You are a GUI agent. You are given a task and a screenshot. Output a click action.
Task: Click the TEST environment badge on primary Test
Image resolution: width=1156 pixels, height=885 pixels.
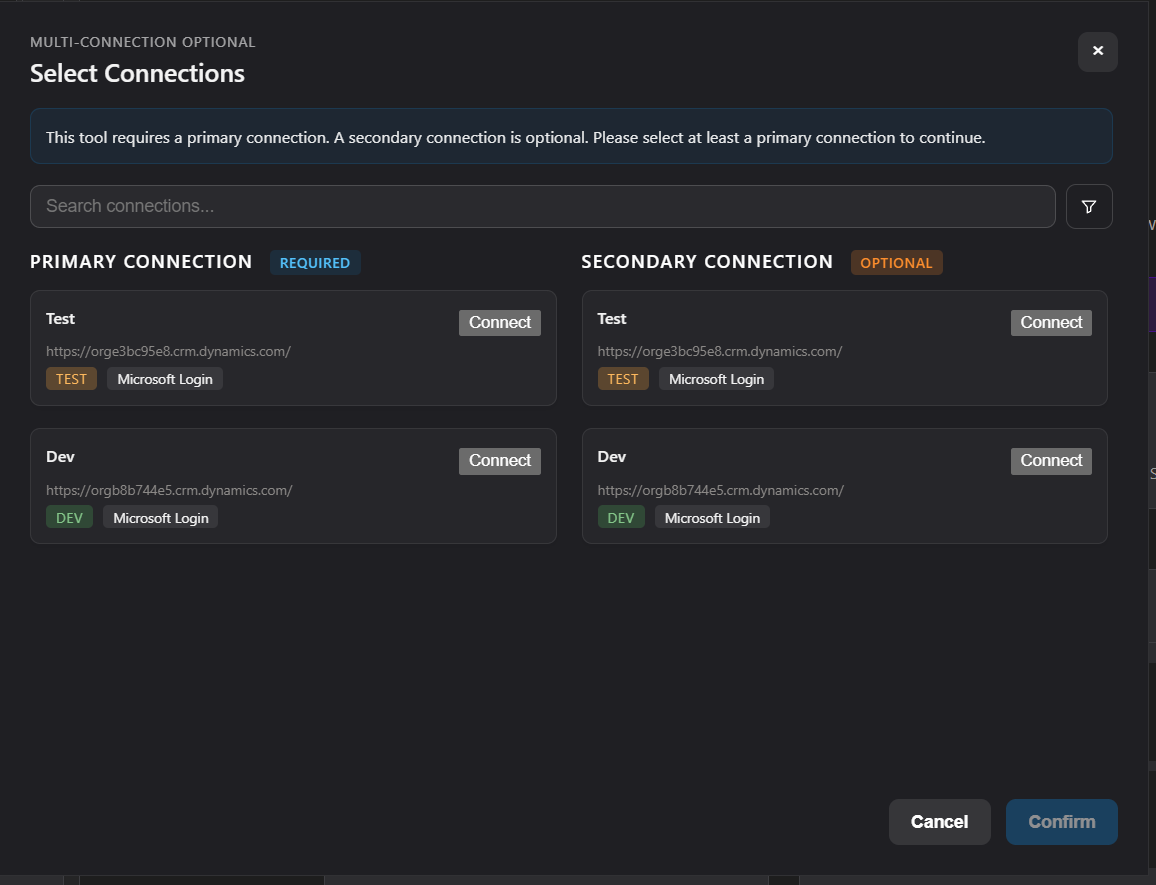click(70, 378)
